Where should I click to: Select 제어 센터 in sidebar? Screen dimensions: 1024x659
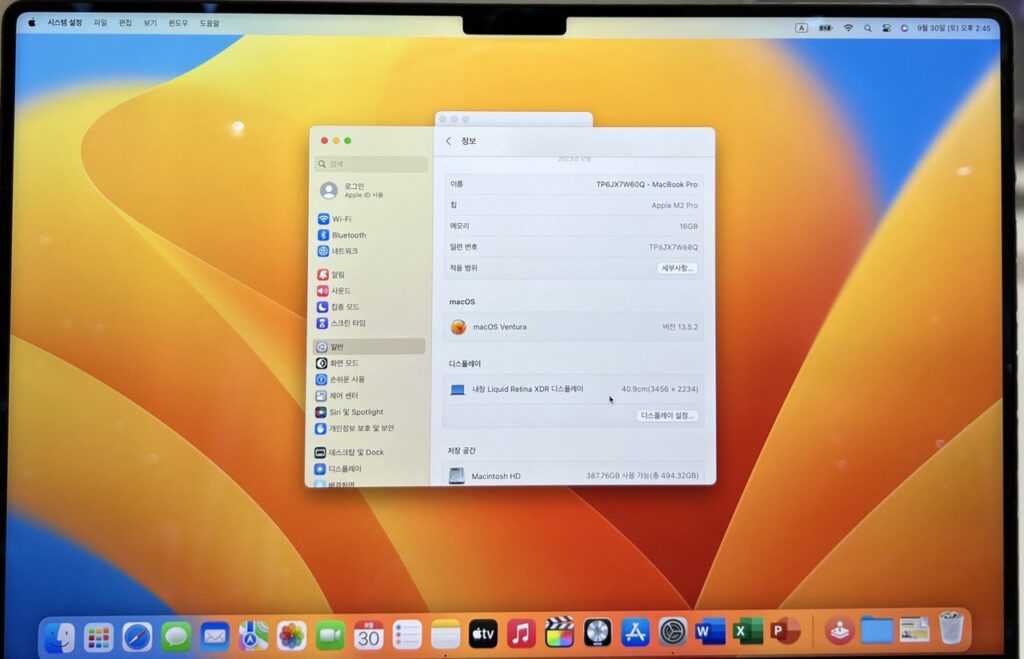(x=337, y=395)
